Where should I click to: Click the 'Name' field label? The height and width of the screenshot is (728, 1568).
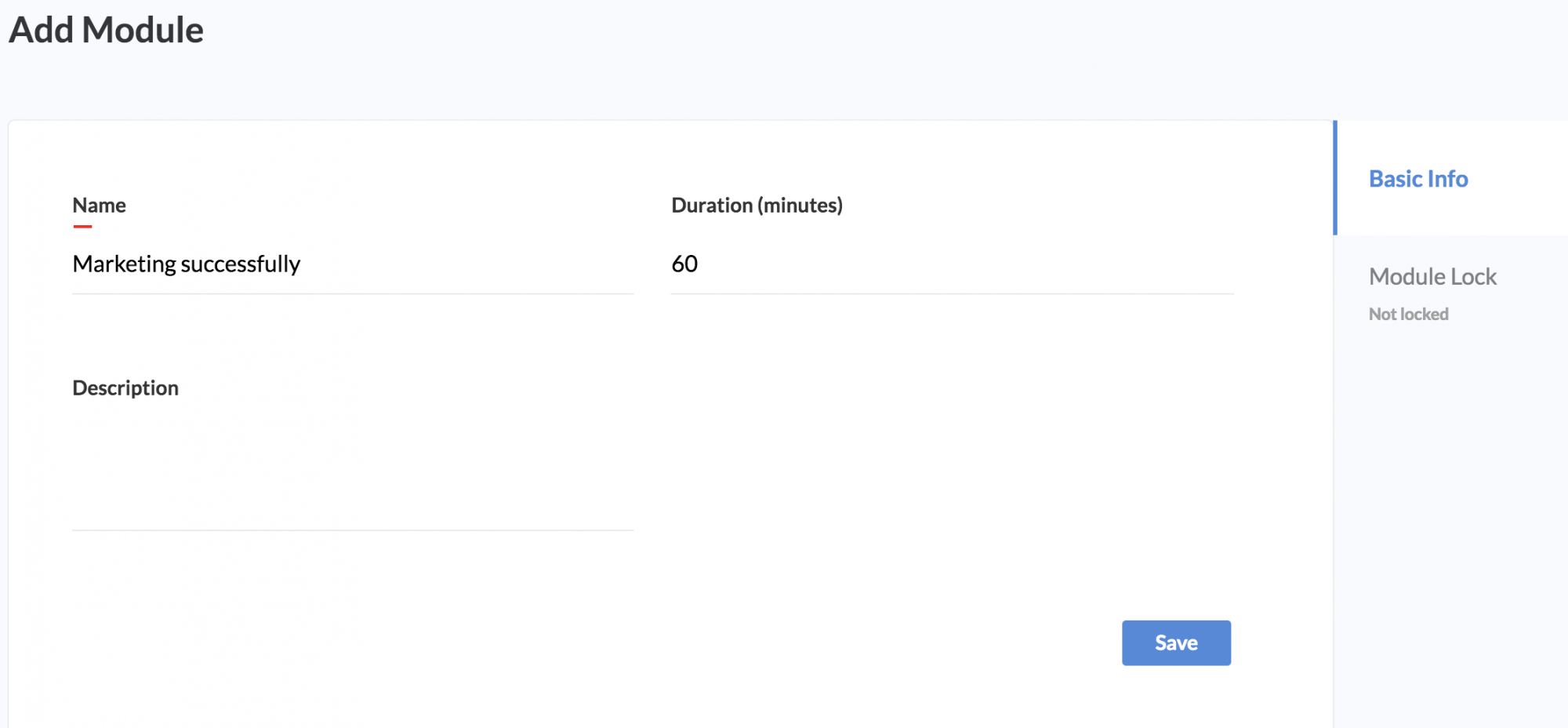pyautogui.click(x=99, y=206)
